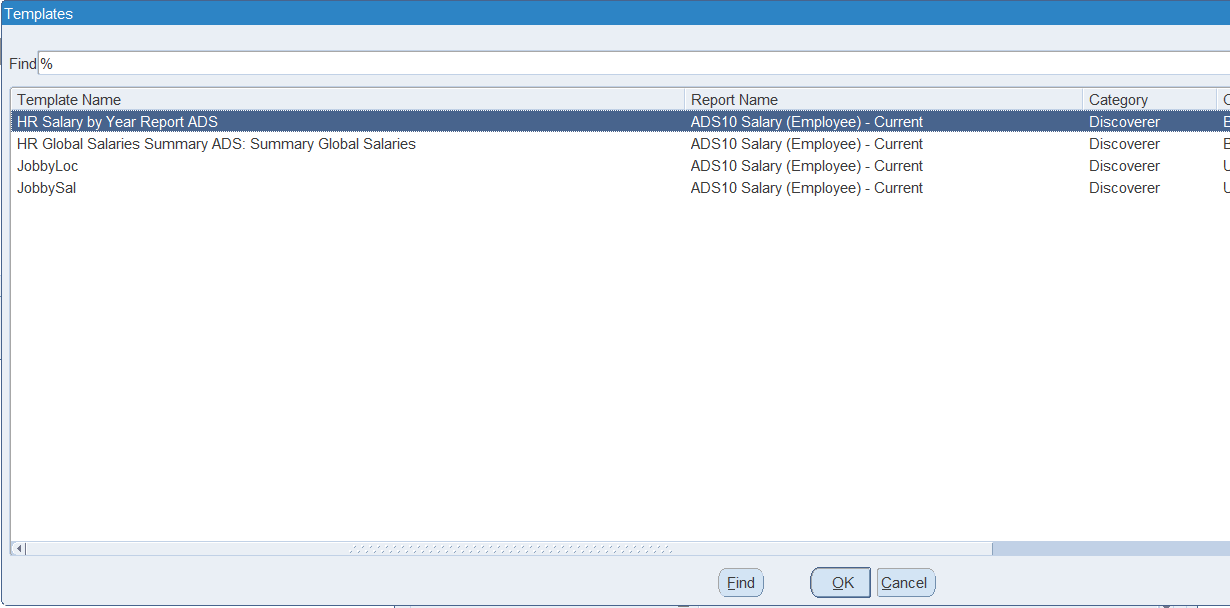Viewport: 1230px width, 608px height.
Task: Click the Find button
Action: tap(741, 583)
